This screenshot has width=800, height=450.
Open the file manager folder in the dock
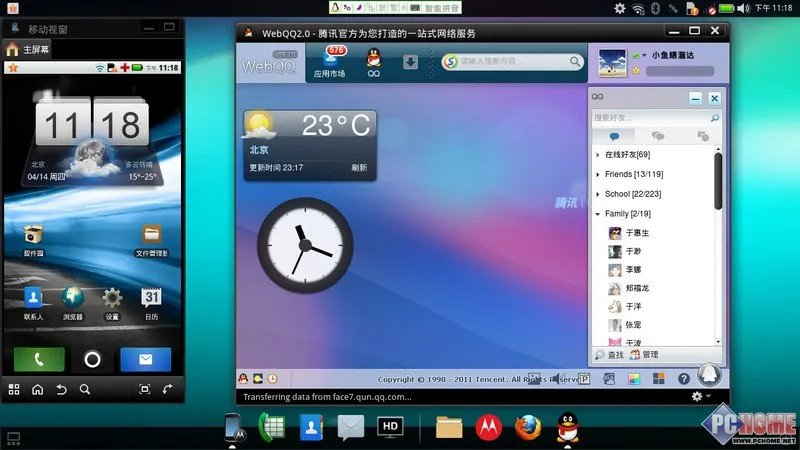click(449, 427)
